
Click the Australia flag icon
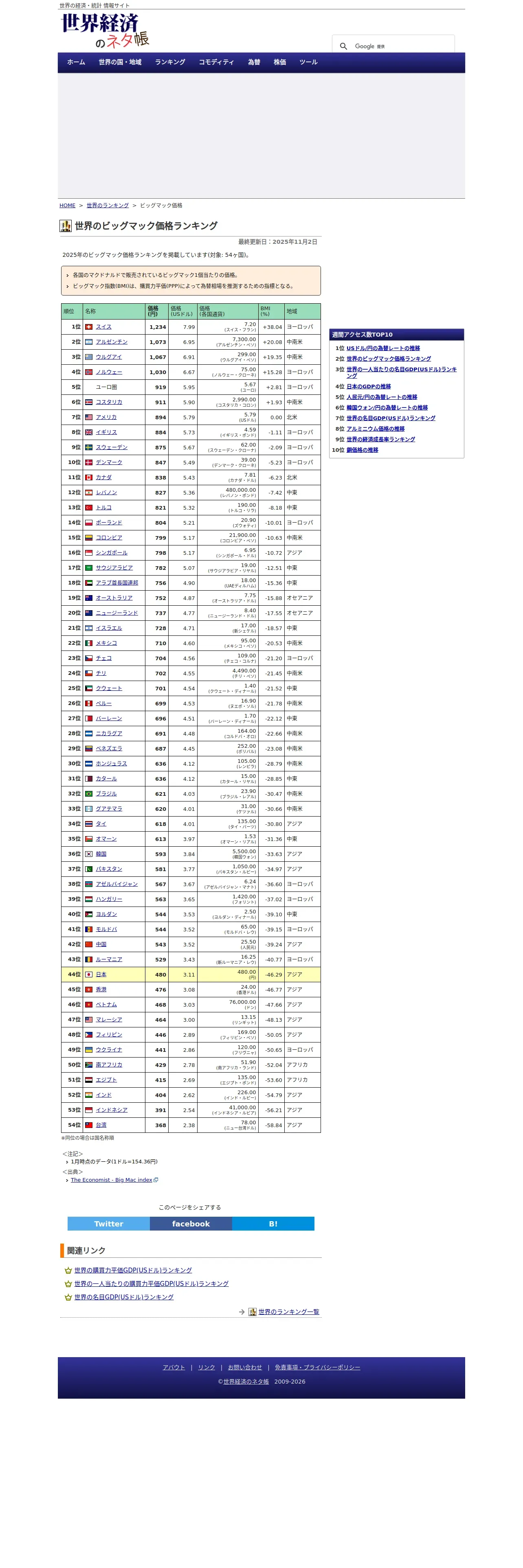pyautogui.click(x=89, y=598)
